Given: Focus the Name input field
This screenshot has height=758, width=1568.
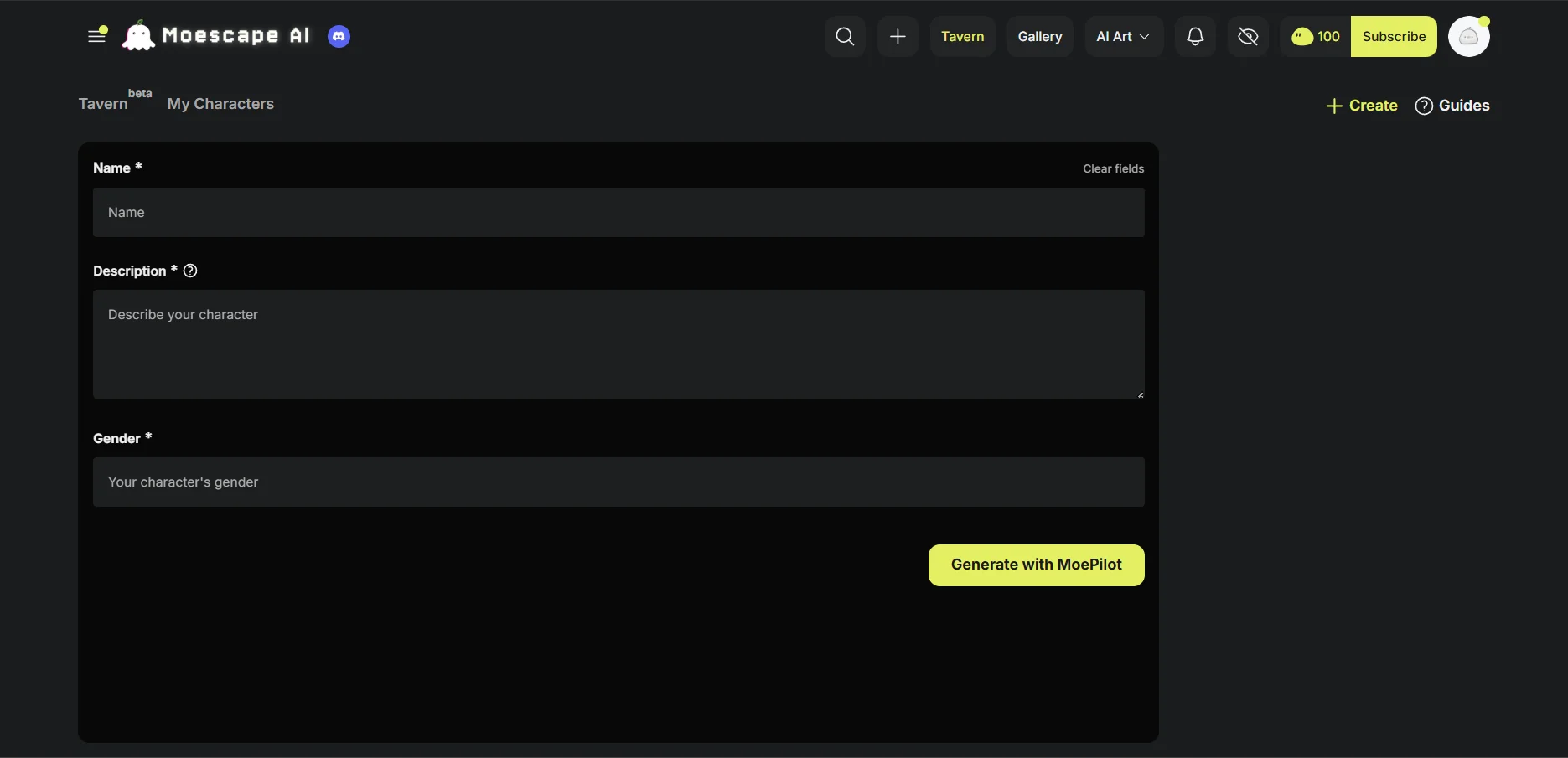Looking at the screenshot, I should coord(618,212).
